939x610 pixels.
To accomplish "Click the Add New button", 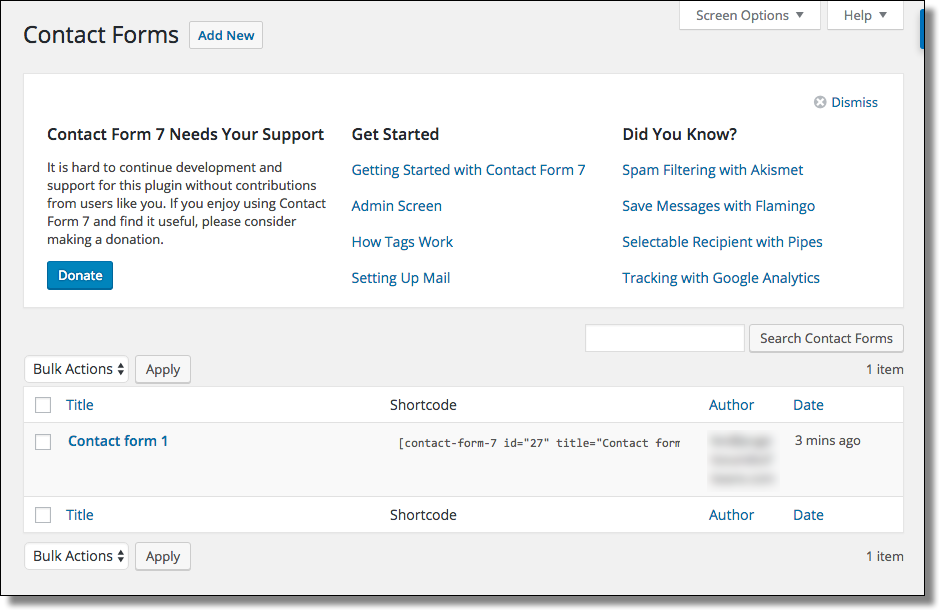I will click(x=225, y=34).
